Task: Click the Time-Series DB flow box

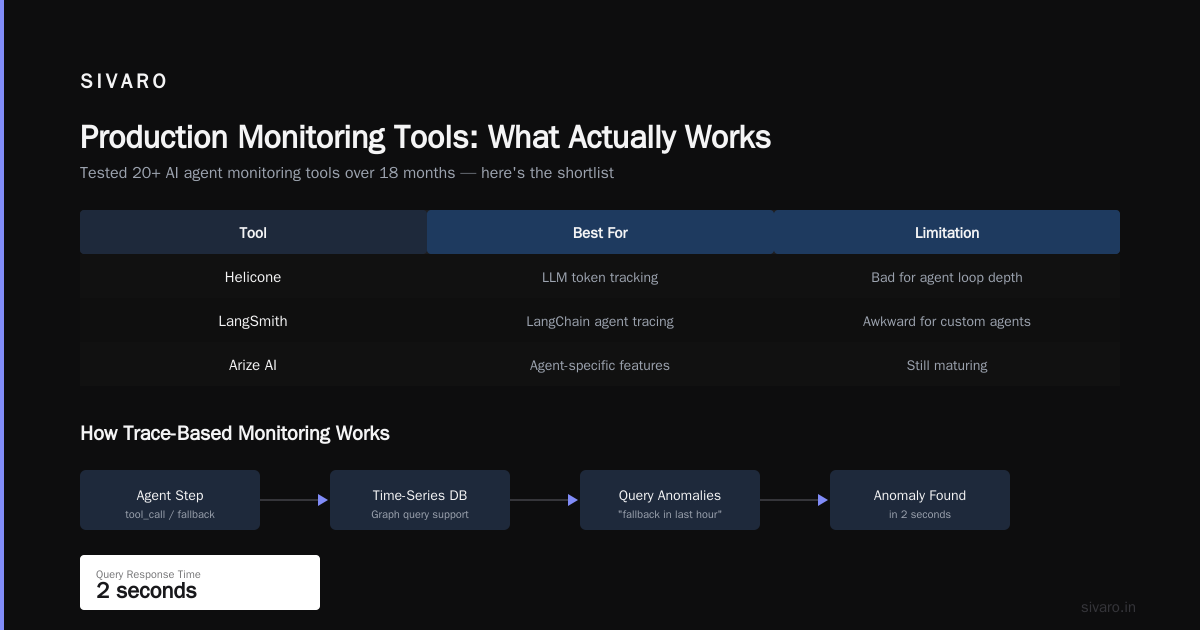Action: 420,500
